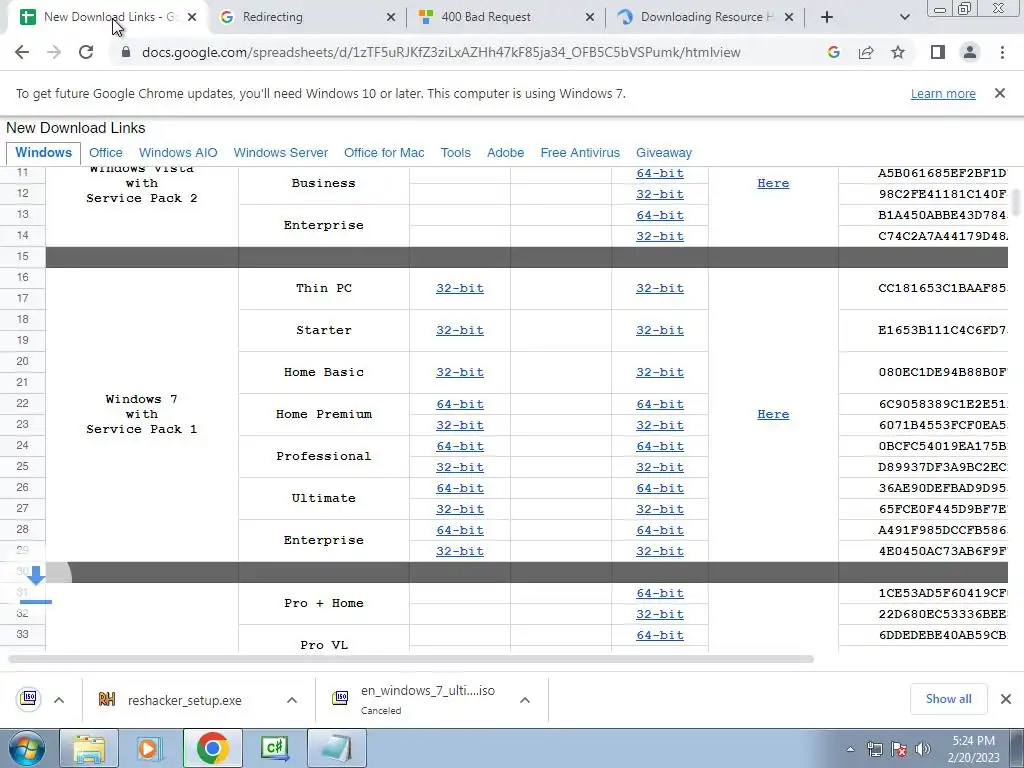
Task: Expand options for first ISO download item
Action: [59, 700]
